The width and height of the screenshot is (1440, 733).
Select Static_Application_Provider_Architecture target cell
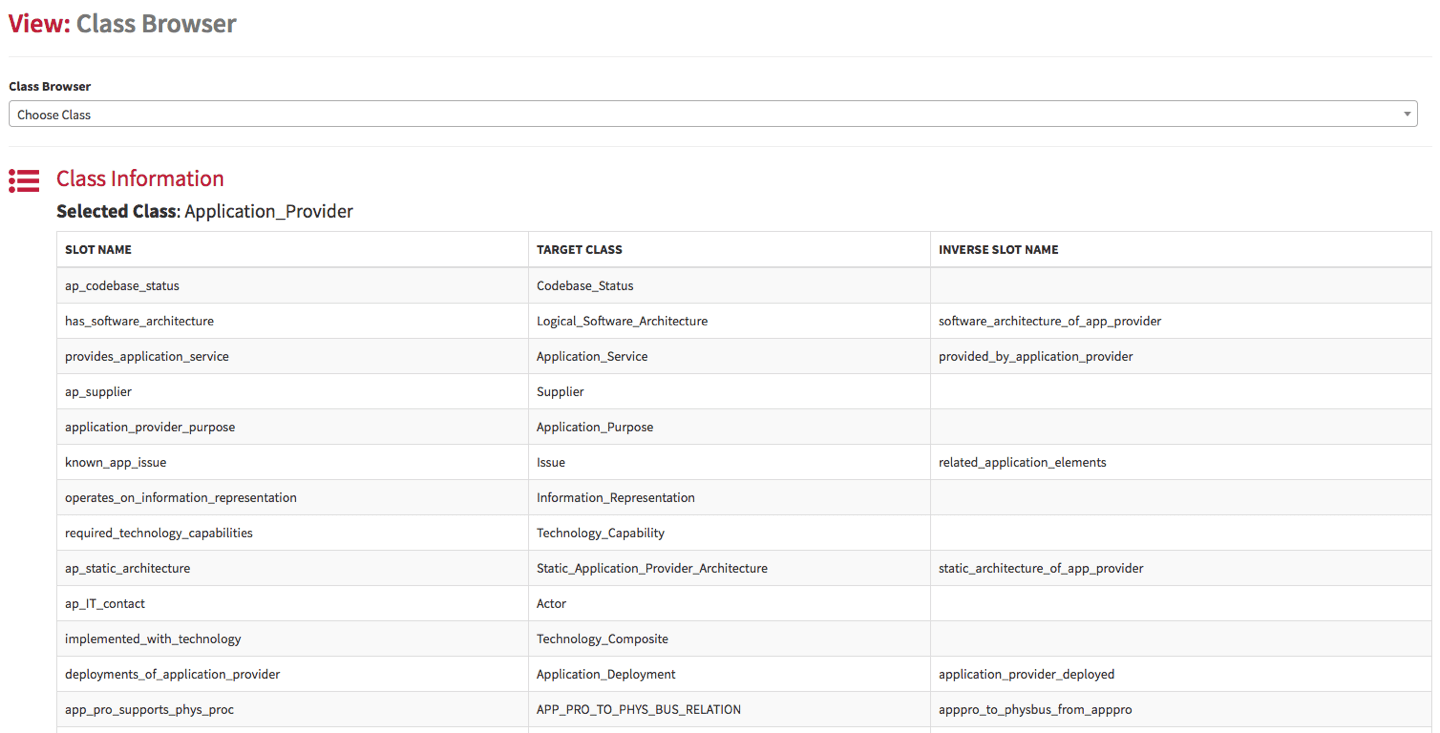pyautogui.click(x=729, y=568)
